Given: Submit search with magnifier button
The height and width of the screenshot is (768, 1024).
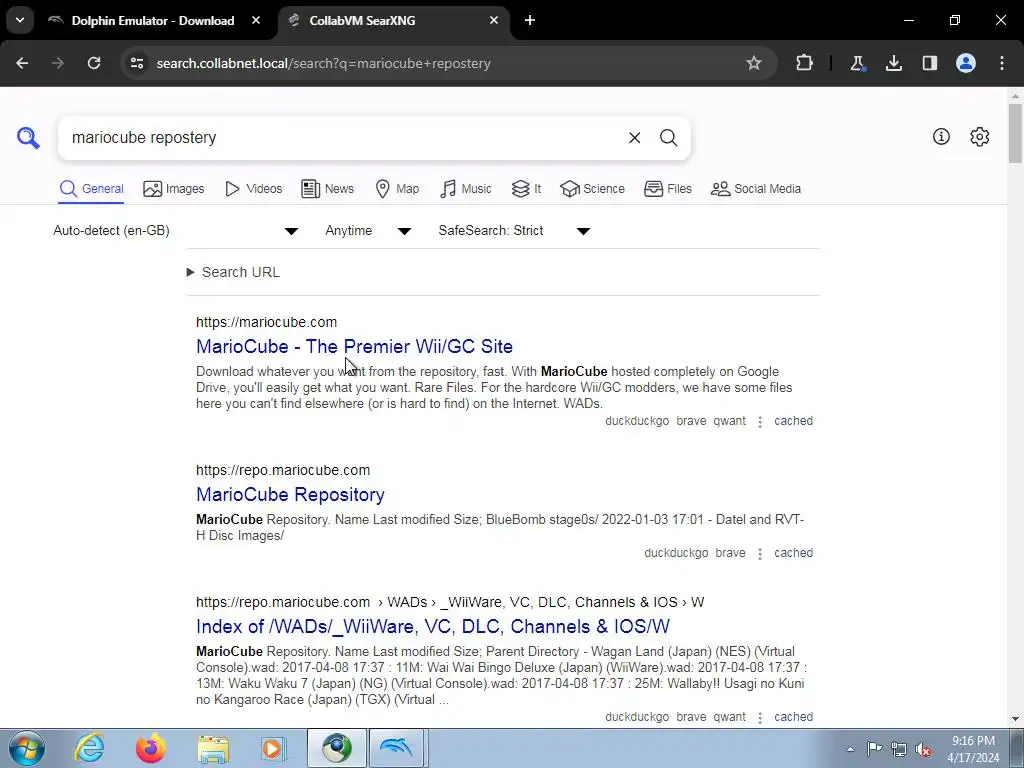Looking at the screenshot, I should click(668, 138).
